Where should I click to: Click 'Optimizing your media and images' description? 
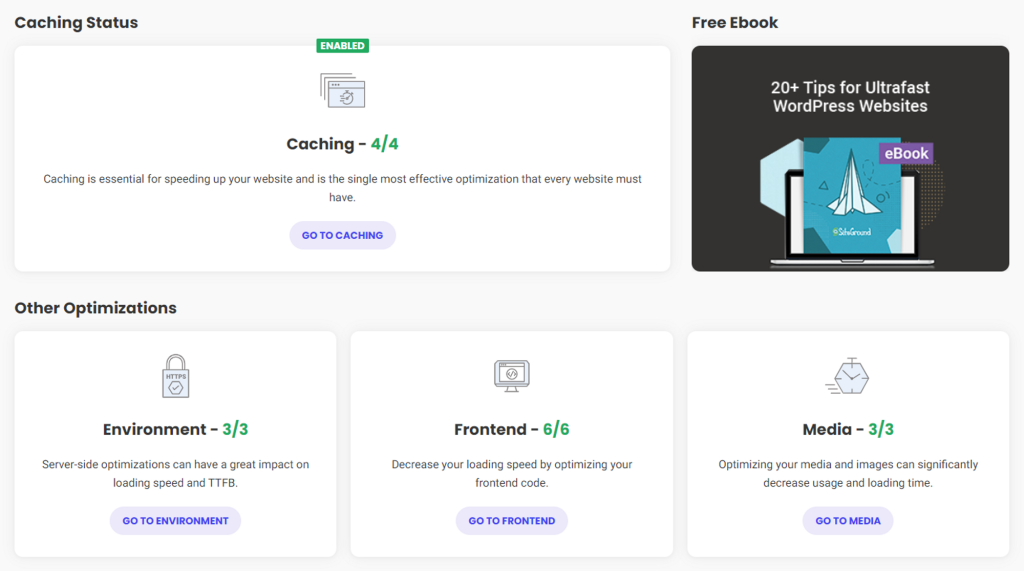[848, 474]
